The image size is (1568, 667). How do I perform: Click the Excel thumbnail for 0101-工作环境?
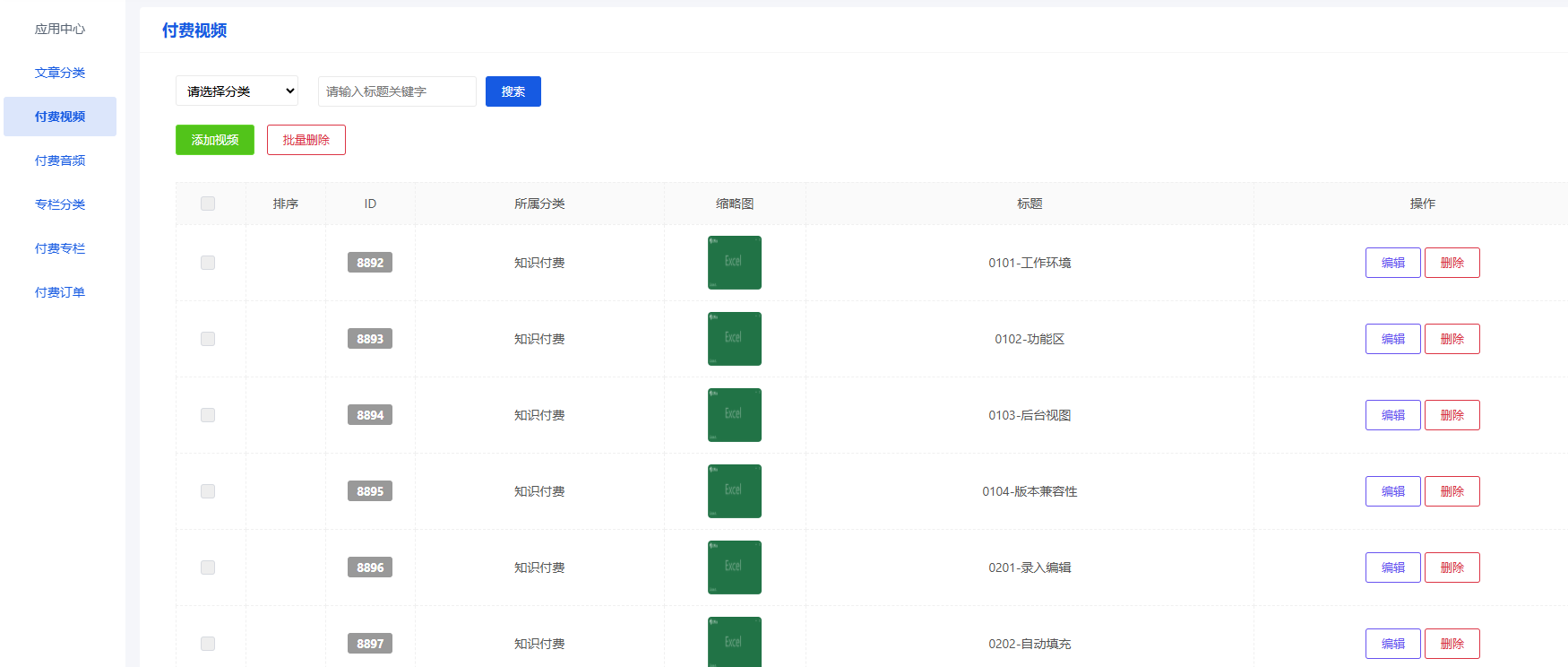734,263
